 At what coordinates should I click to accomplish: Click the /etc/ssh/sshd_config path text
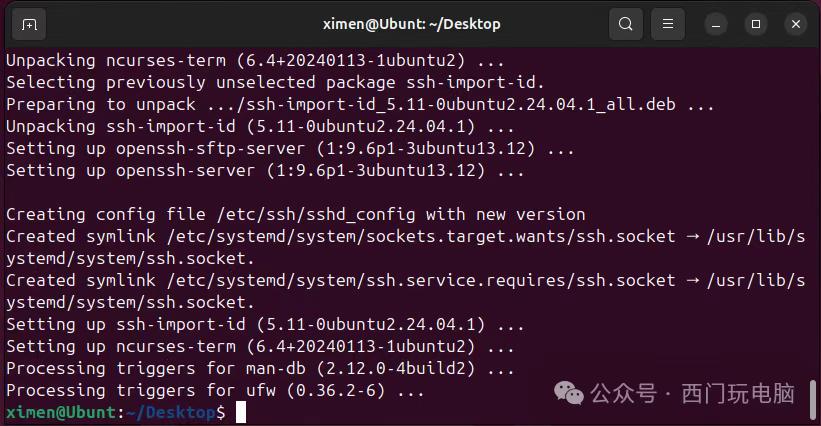click(316, 215)
